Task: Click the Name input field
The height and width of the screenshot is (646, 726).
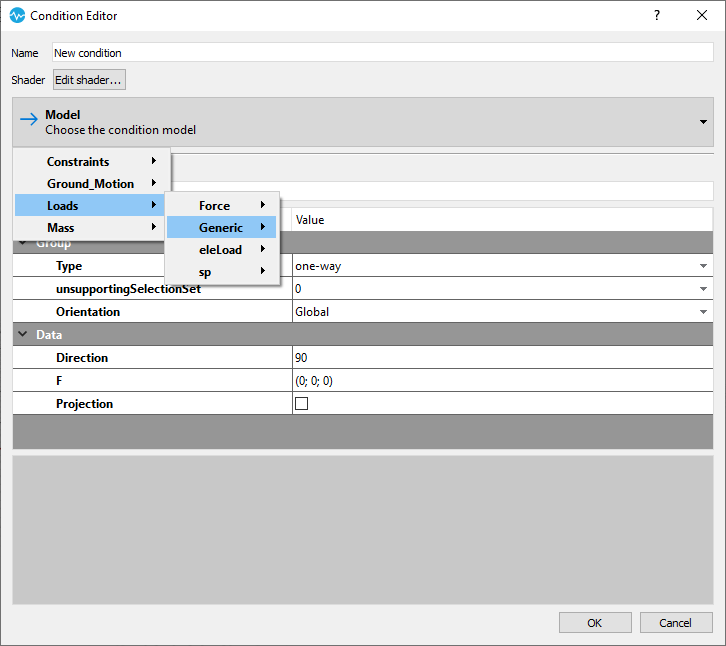Action: pyautogui.click(x=380, y=52)
